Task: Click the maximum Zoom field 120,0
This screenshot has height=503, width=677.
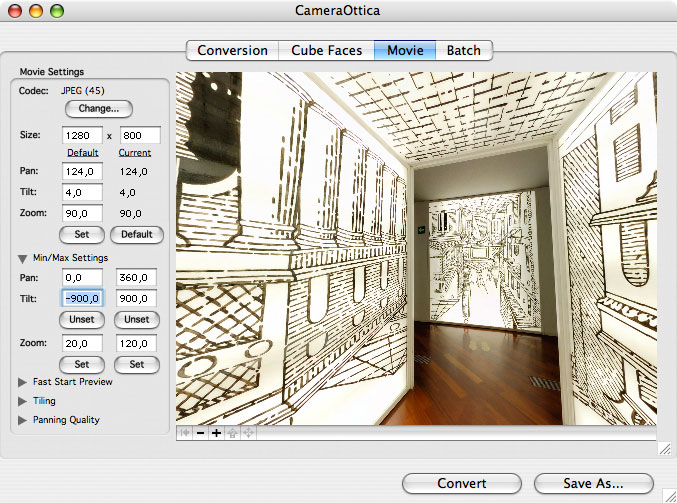Action: point(136,344)
